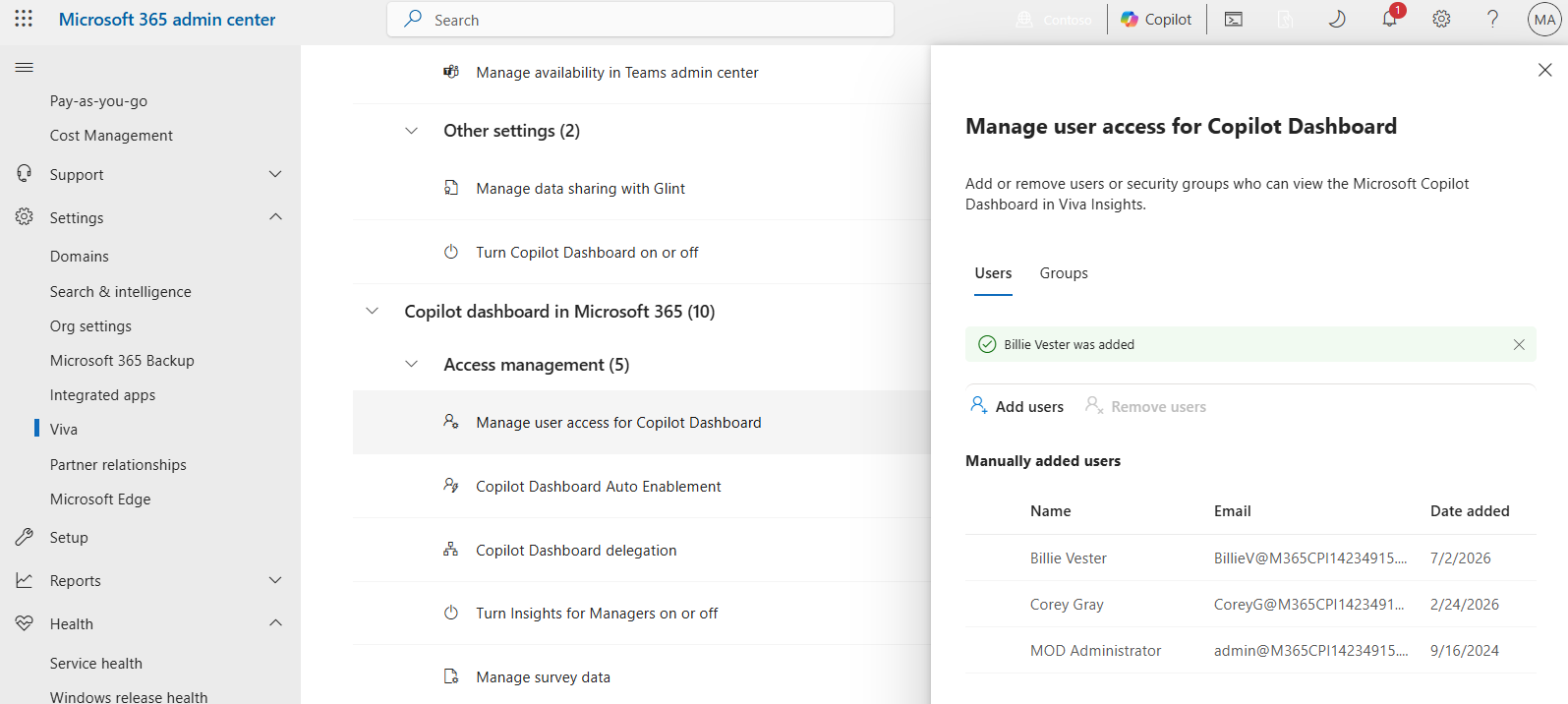This screenshot has height=704, width=1568.
Task: Collapse the Settings section chevron
Action: [275, 217]
